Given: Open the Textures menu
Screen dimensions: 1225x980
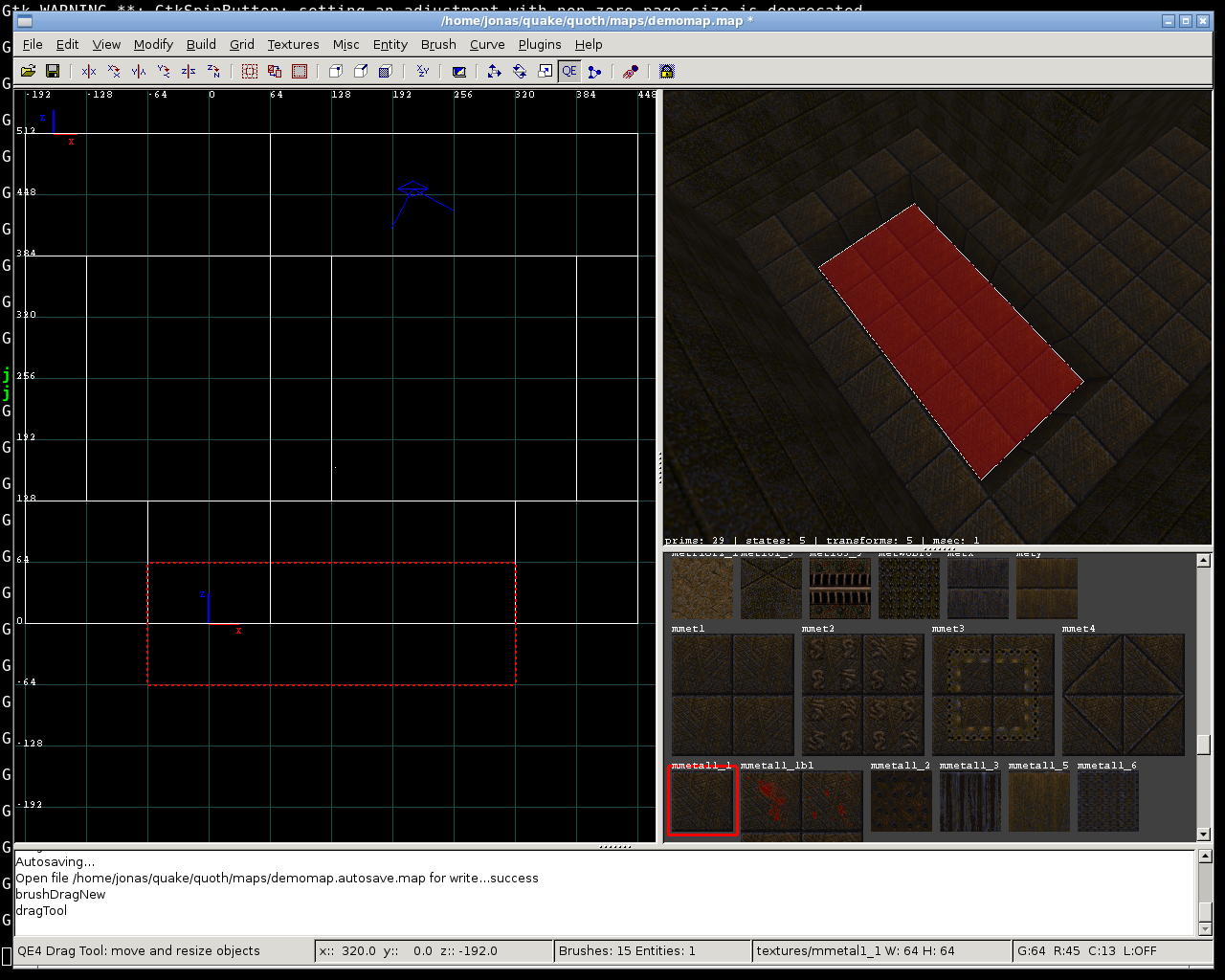Looking at the screenshot, I should point(293,44).
